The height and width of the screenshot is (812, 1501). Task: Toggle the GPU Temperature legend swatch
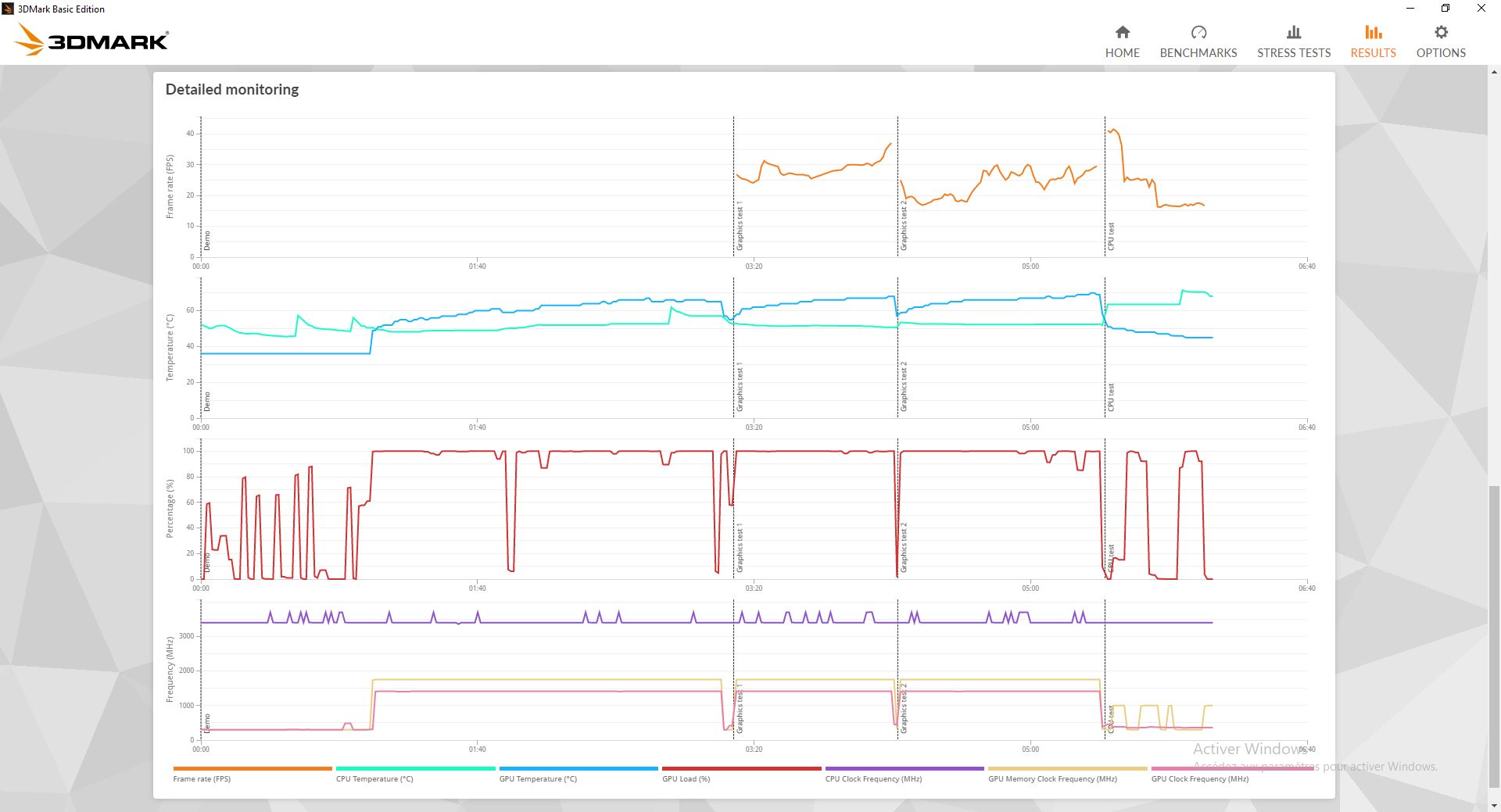coord(579,768)
